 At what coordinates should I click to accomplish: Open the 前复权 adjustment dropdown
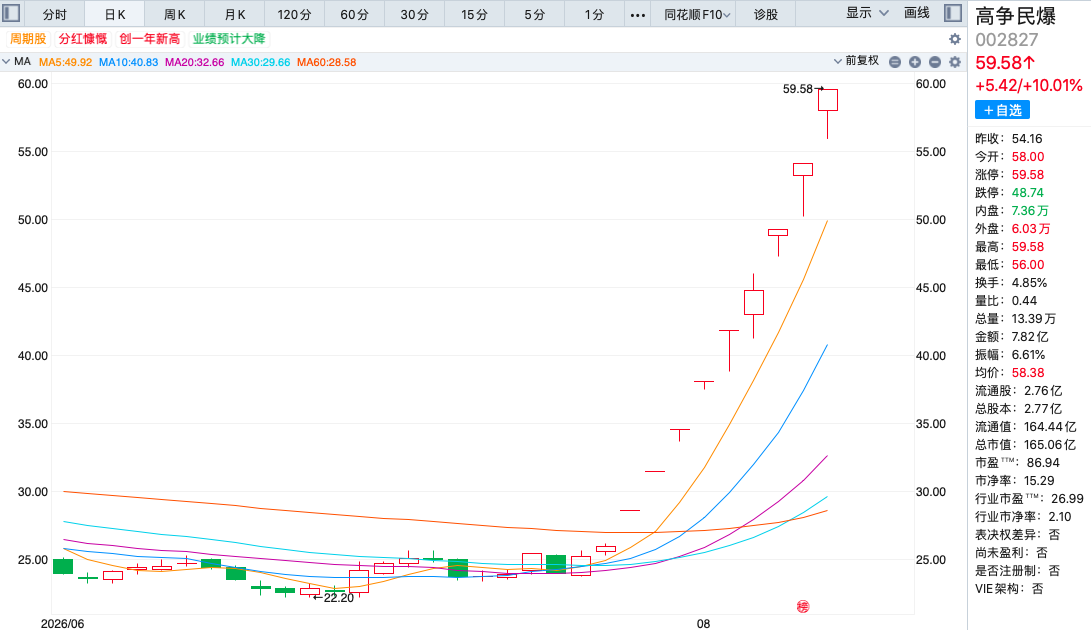click(857, 61)
